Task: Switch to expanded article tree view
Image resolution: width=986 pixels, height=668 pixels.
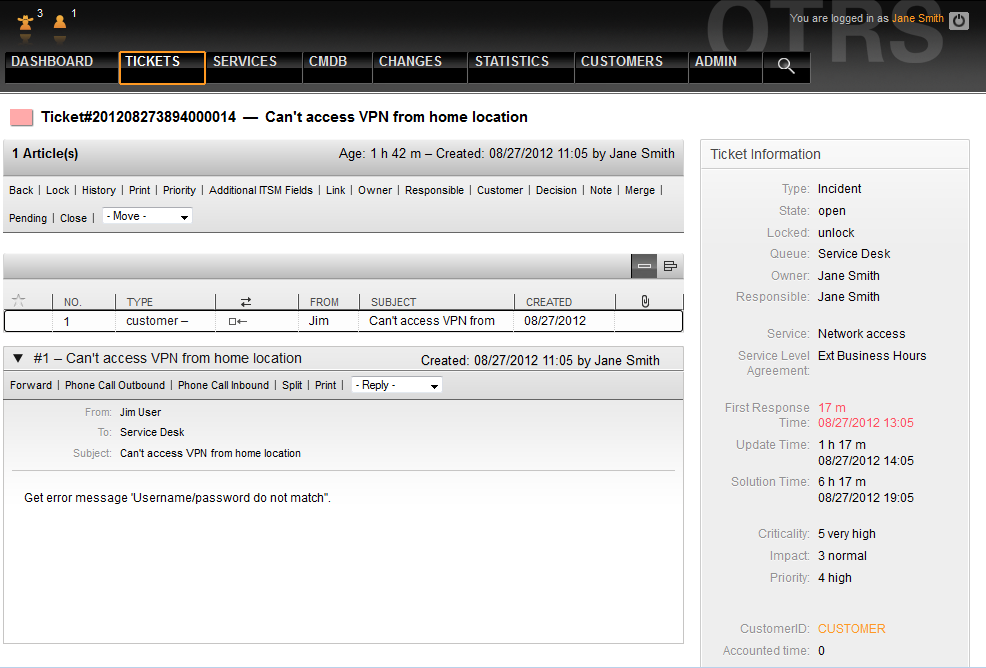Action: pyautogui.click(x=670, y=266)
